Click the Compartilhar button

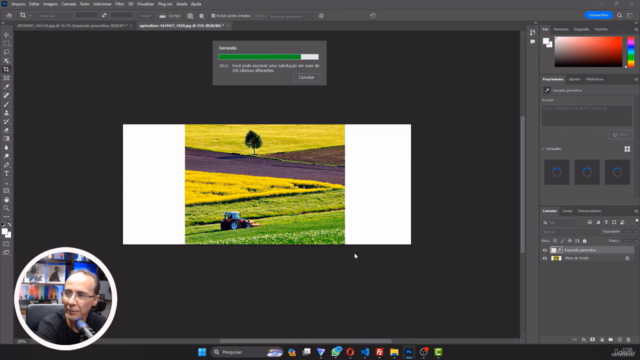598,15
